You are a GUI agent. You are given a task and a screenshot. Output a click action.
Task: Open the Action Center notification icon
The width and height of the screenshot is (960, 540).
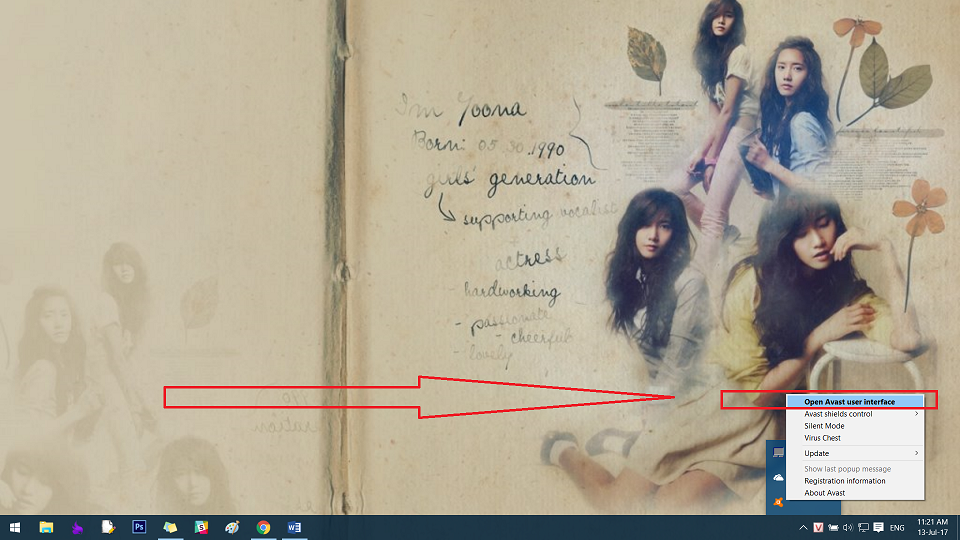[x=878, y=527]
